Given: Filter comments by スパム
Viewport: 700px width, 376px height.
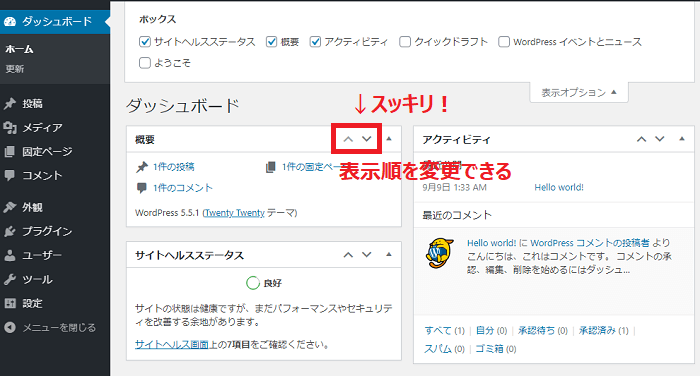Looking at the screenshot, I should tap(438, 349).
